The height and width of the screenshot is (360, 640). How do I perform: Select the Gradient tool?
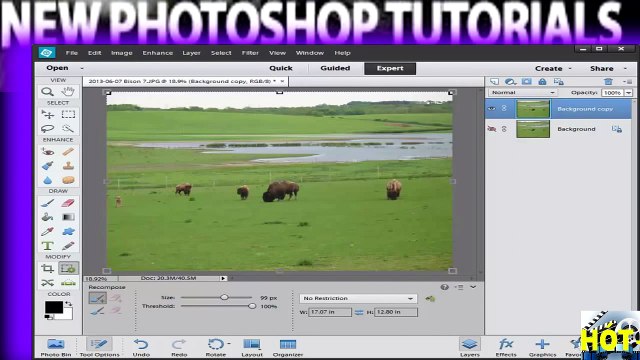pos(68,217)
